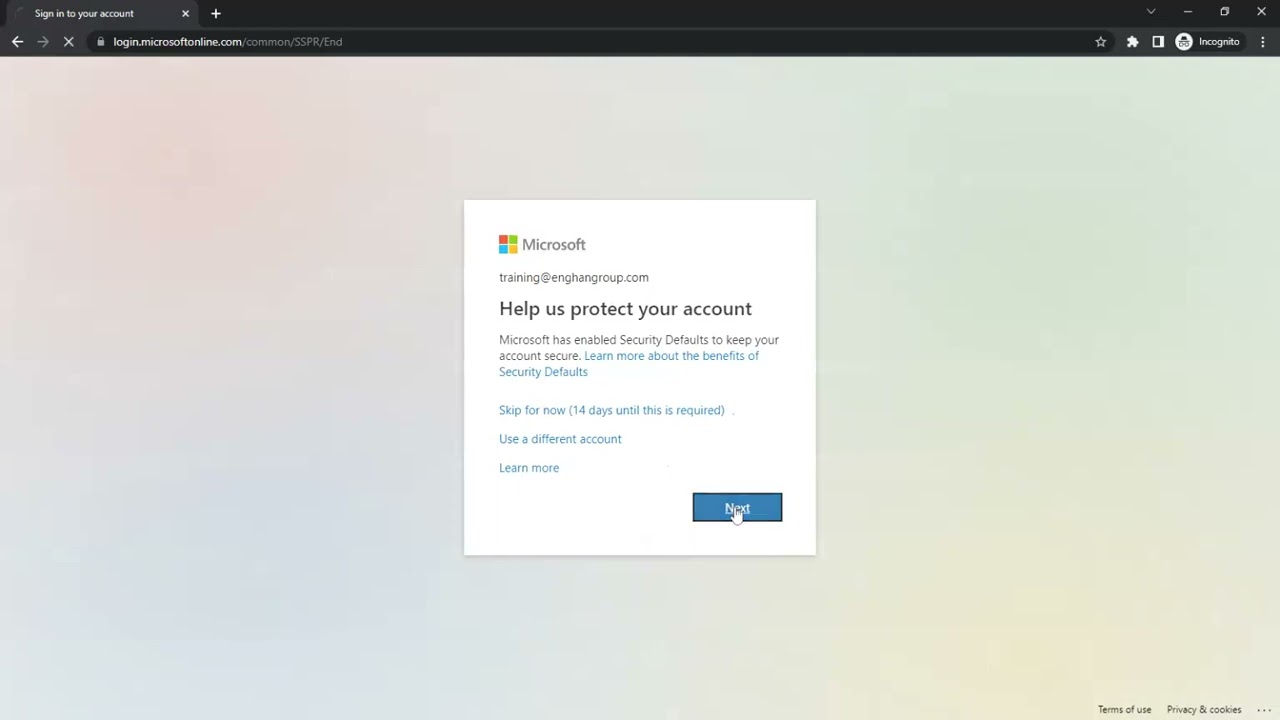Bookmark this page with star icon
Screen dimensions: 1280x720
[x=1101, y=42]
